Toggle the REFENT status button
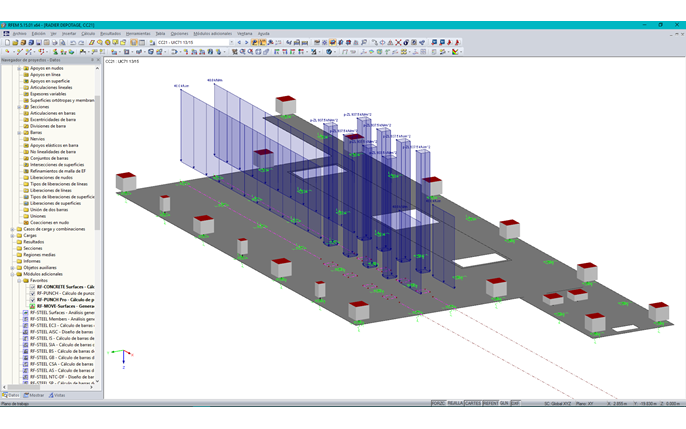 click(x=490, y=403)
